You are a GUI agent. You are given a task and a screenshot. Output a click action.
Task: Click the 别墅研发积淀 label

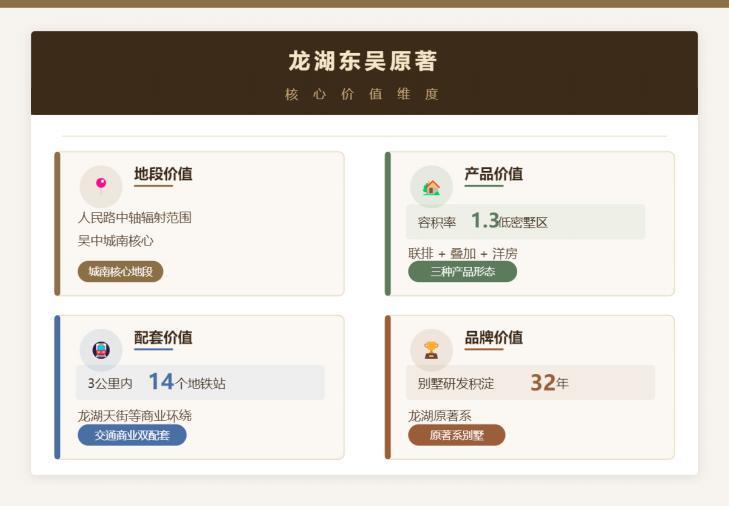pyautogui.click(x=456, y=384)
